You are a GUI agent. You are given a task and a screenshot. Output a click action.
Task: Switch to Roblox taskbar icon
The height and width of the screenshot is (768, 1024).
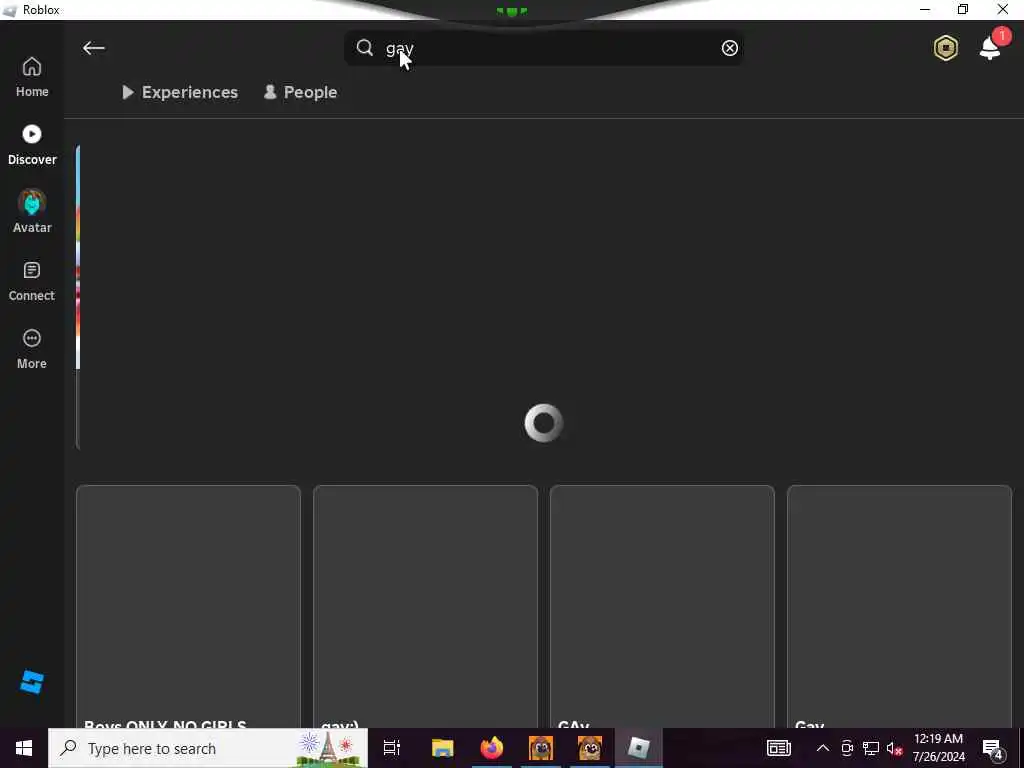[638, 748]
